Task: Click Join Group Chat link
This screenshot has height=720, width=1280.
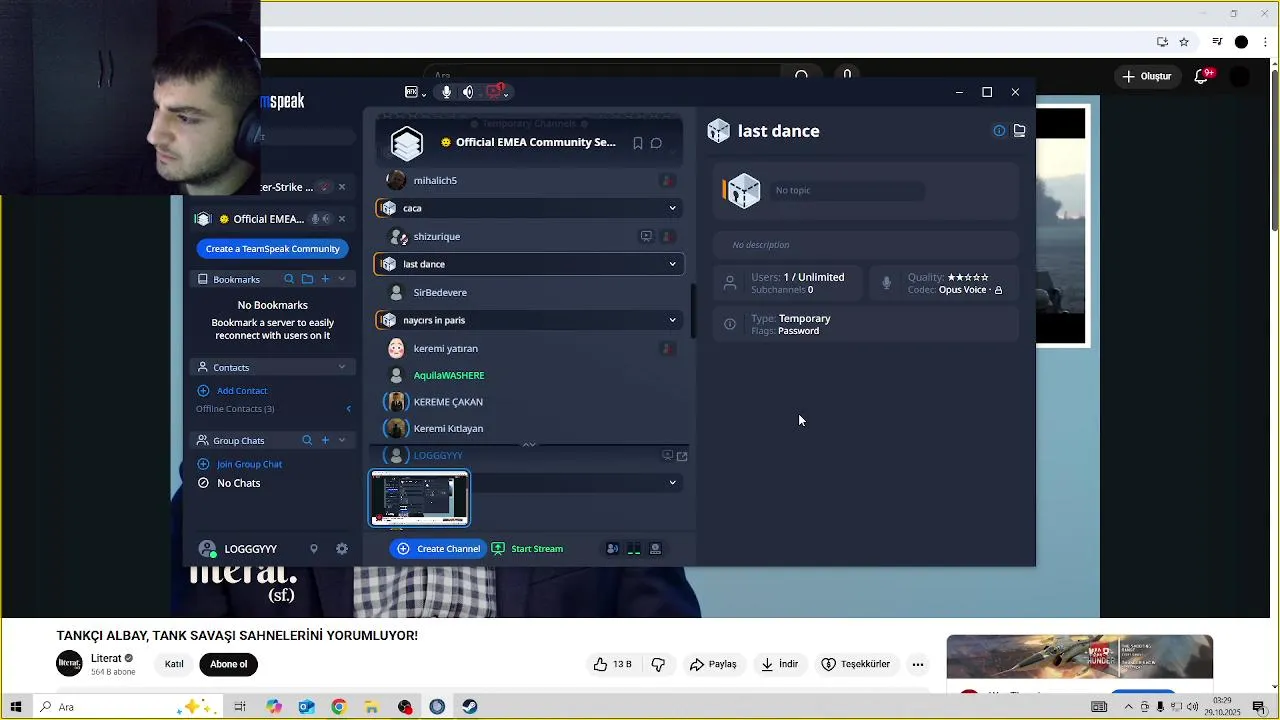Action: click(250, 464)
